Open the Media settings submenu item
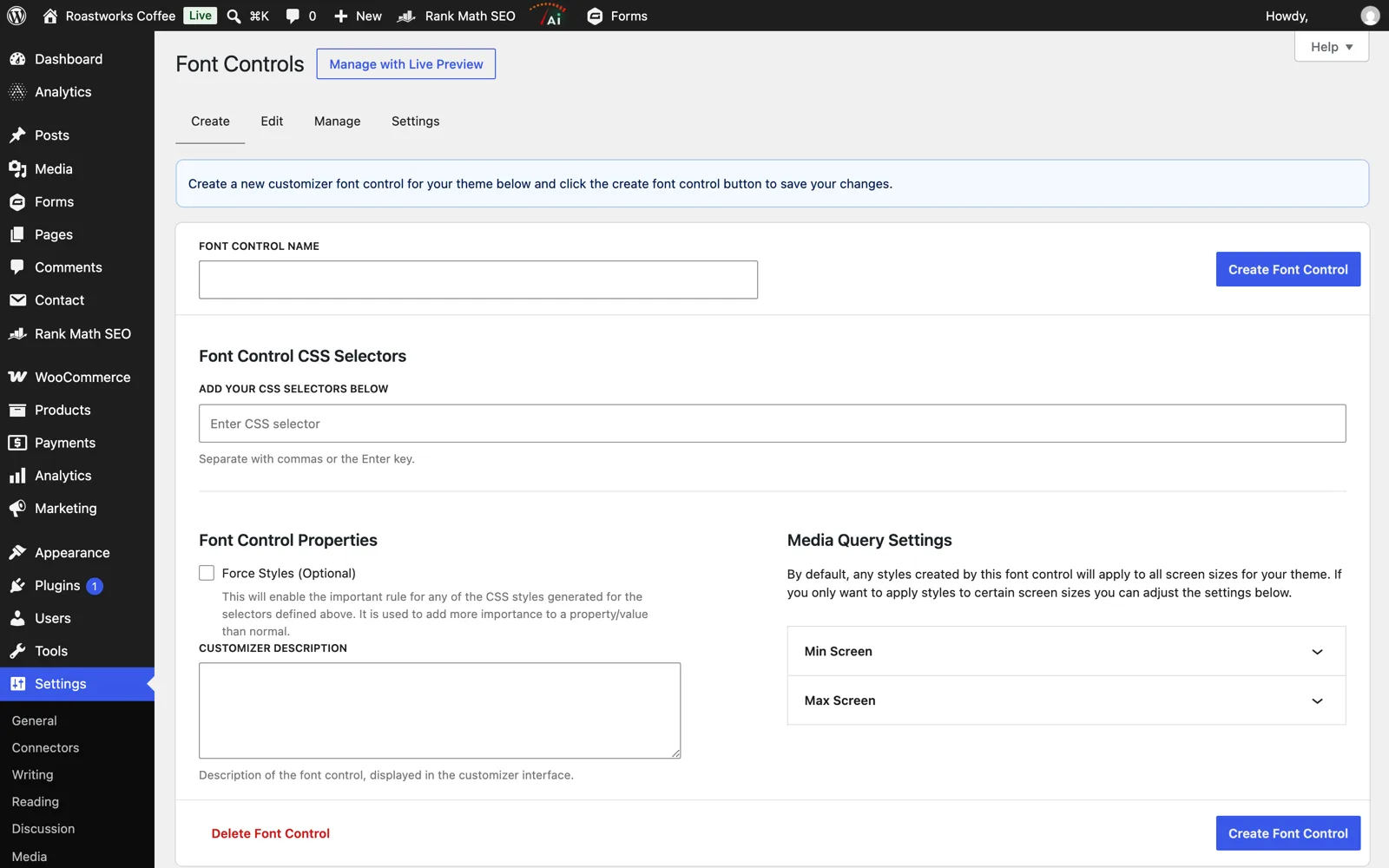The width and height of the screenshot is (1389, 868). 30,856
